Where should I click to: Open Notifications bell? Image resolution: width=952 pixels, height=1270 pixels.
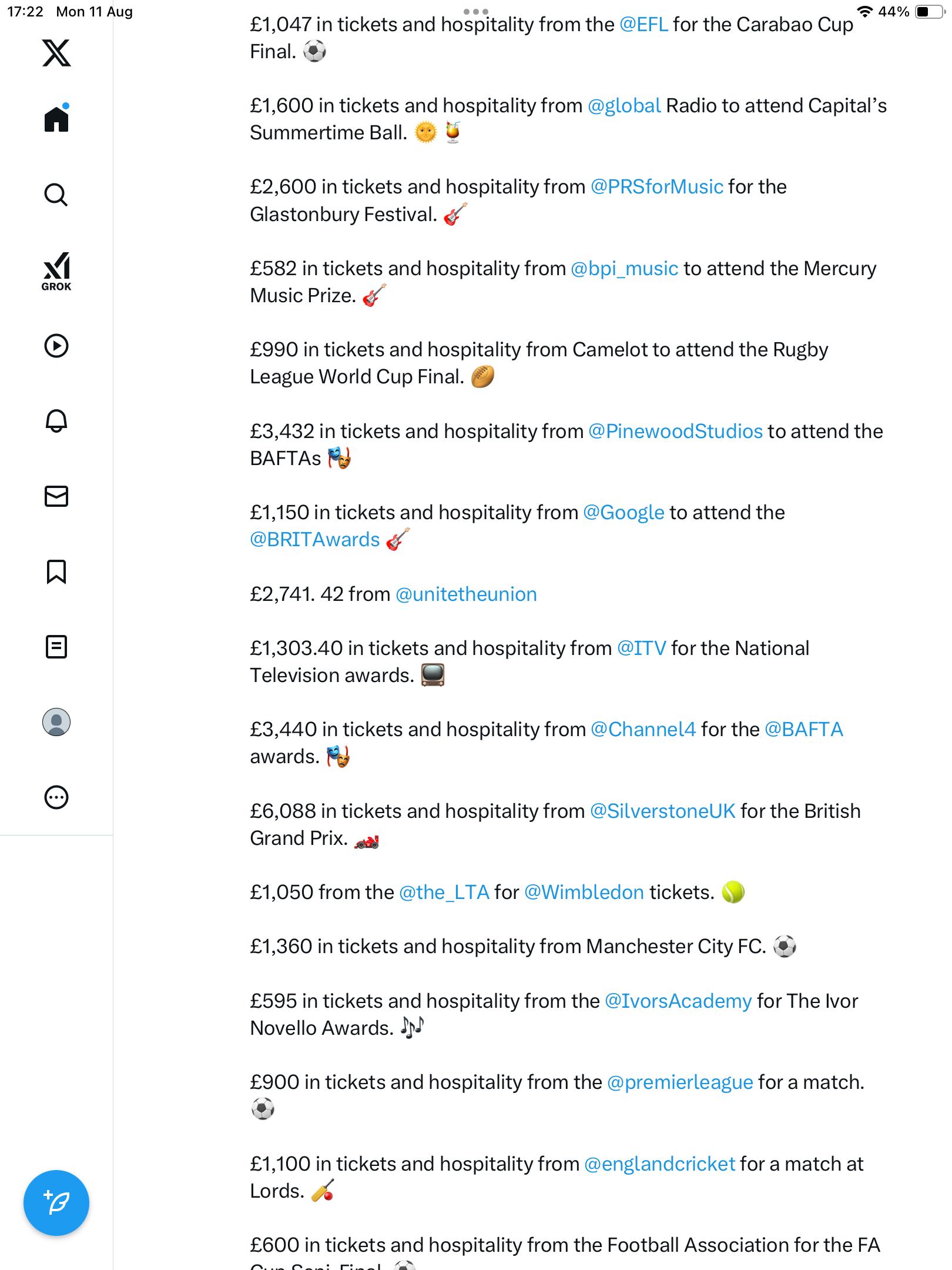pos(56,421)
